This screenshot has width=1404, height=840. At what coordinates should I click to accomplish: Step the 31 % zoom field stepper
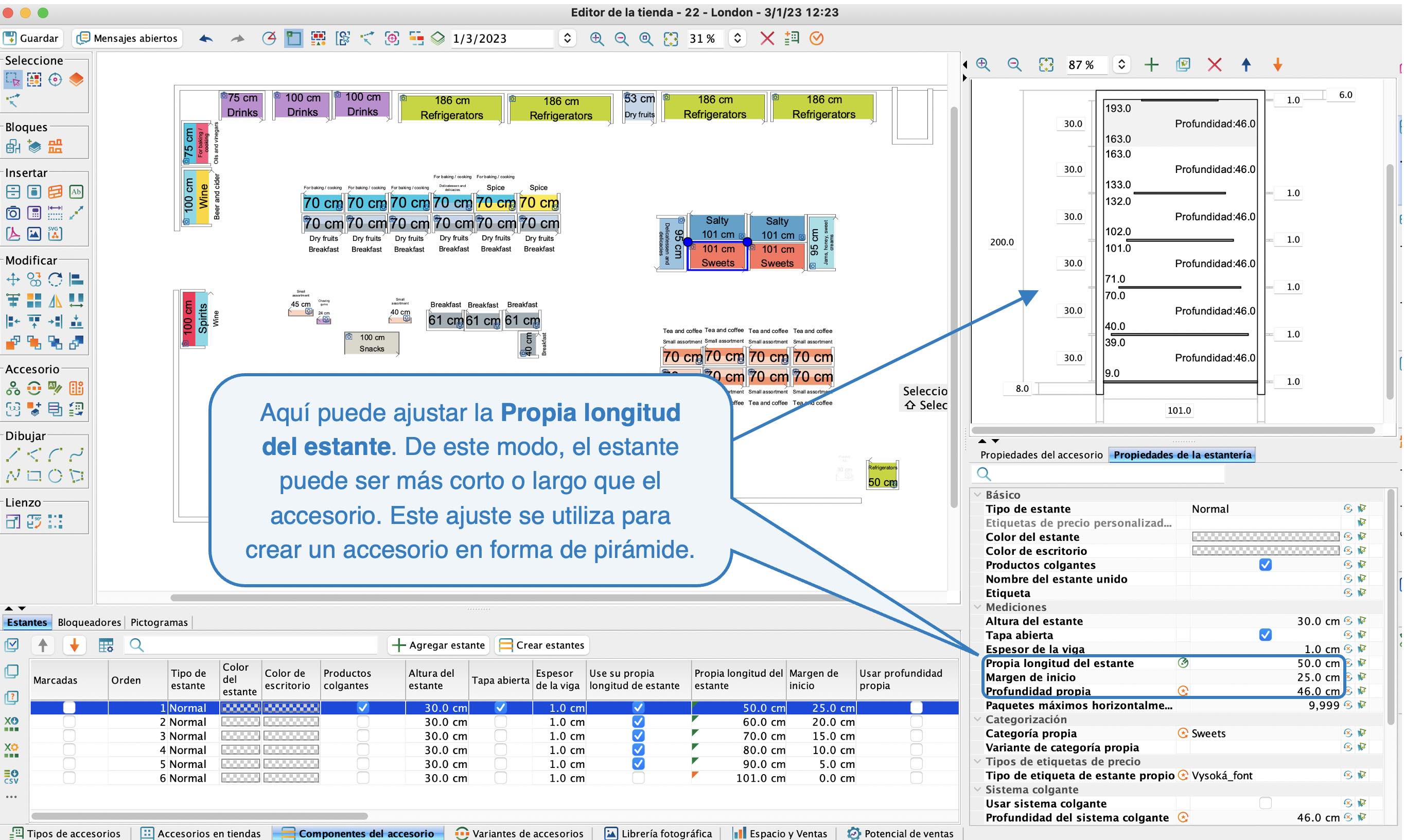click(736, 39)
